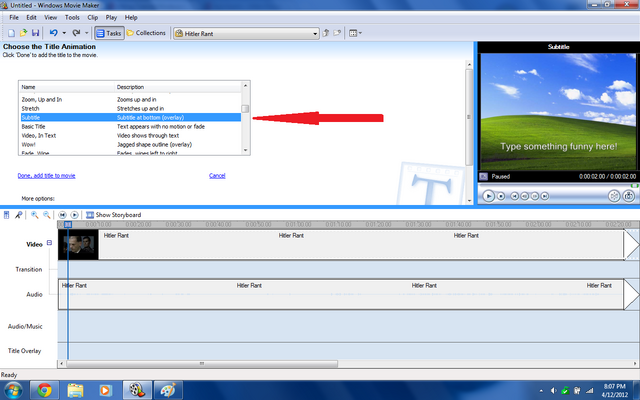Open the redo history dropdown arrow
Screen dimensions: 640x400
(87, 33)
